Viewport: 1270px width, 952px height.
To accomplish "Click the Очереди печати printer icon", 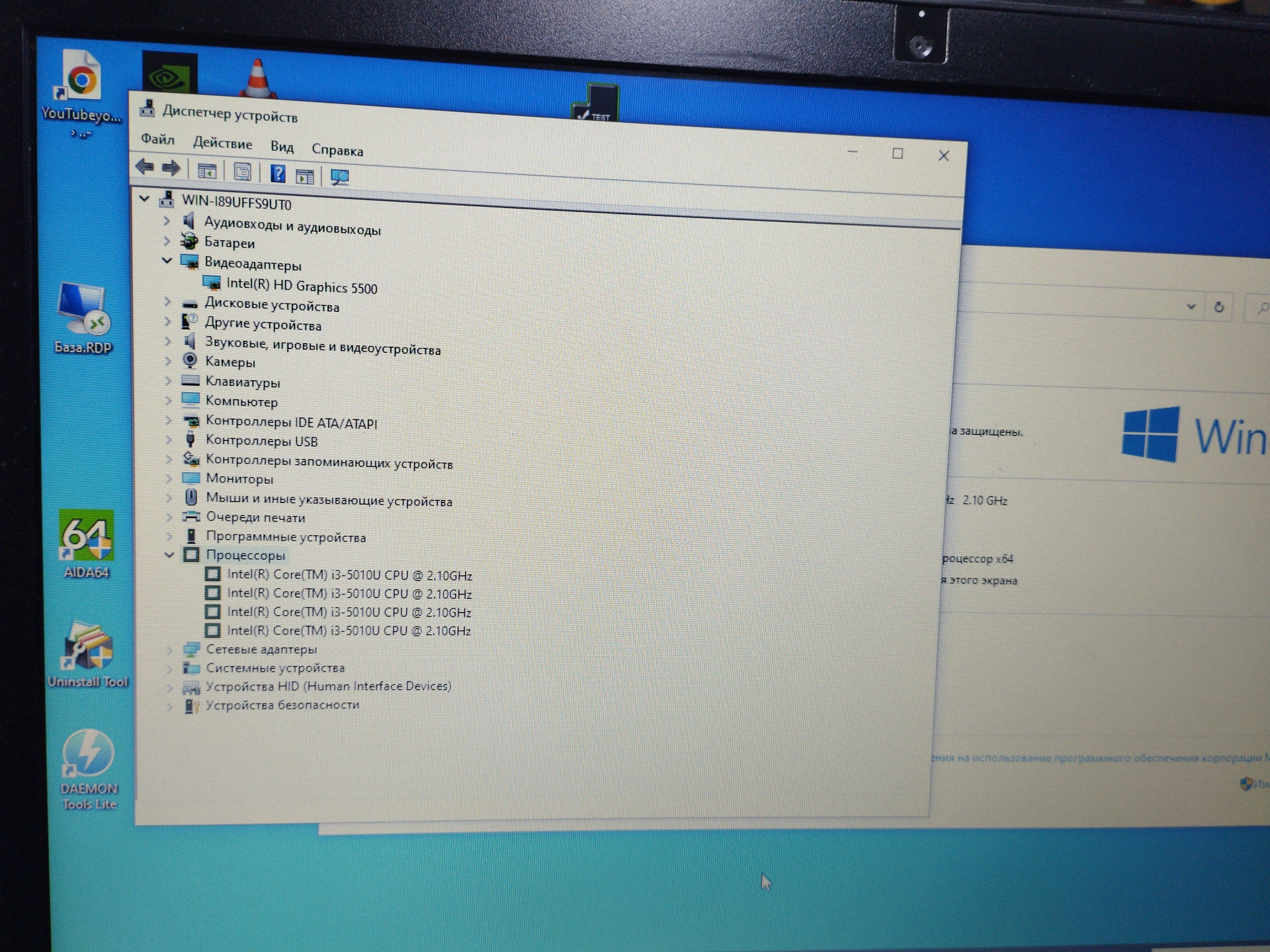I will [x=191, y=516].
